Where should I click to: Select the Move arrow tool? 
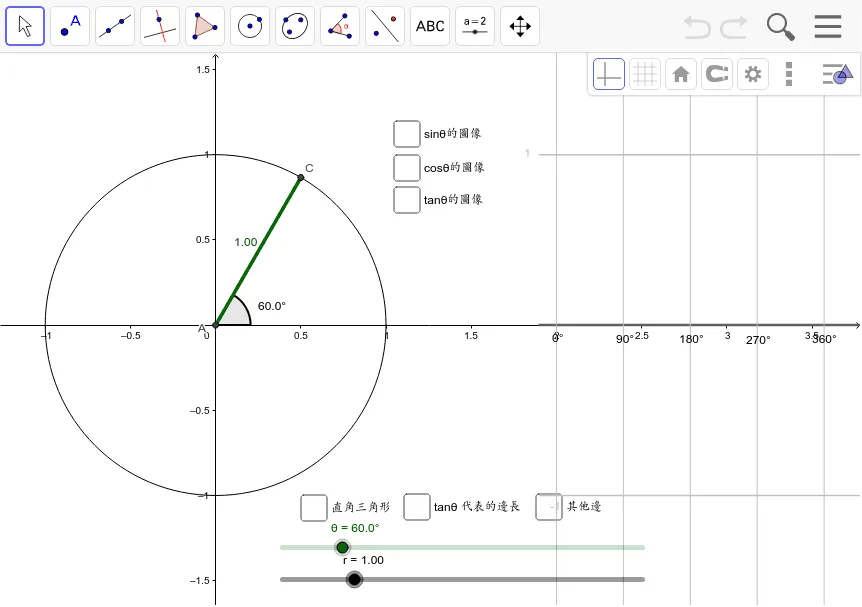coord(25,26)
